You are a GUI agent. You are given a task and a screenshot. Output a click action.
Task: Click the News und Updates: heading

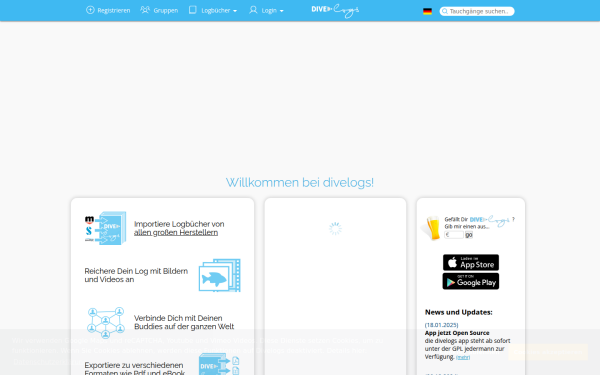pos(458,312)
